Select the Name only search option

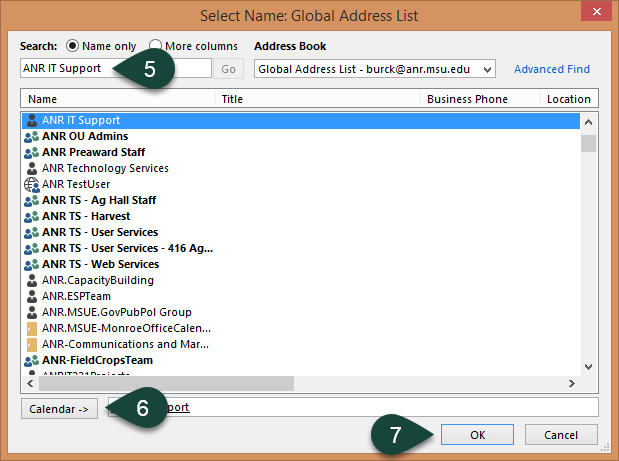click(x=73, y=46)
